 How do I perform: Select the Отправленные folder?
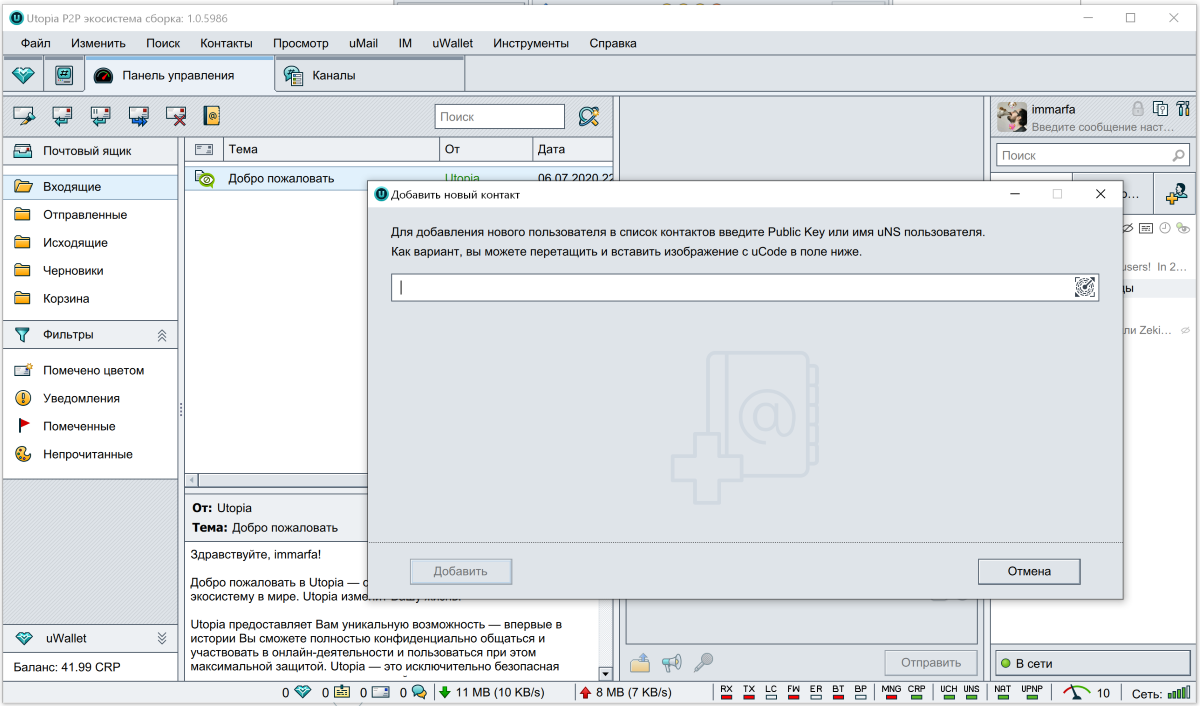click(x=90, y=215)
